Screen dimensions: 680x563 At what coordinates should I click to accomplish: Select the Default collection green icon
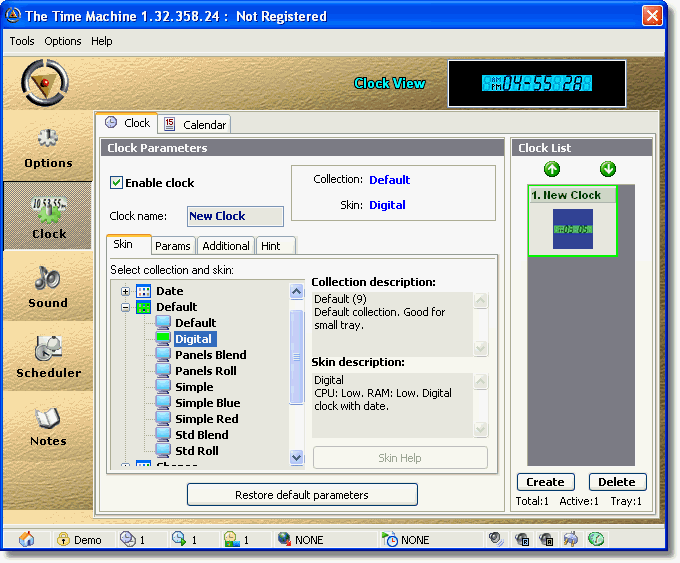(x=144, y=307)
